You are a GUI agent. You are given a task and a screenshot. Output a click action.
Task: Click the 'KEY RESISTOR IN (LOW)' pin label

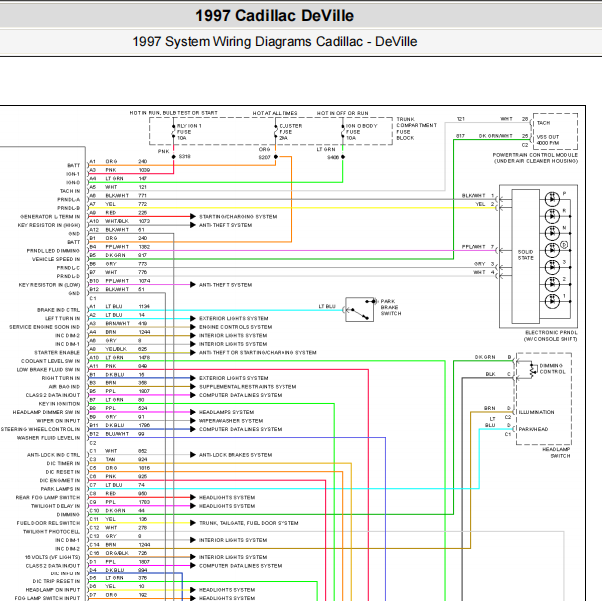(x=49, y=285)
